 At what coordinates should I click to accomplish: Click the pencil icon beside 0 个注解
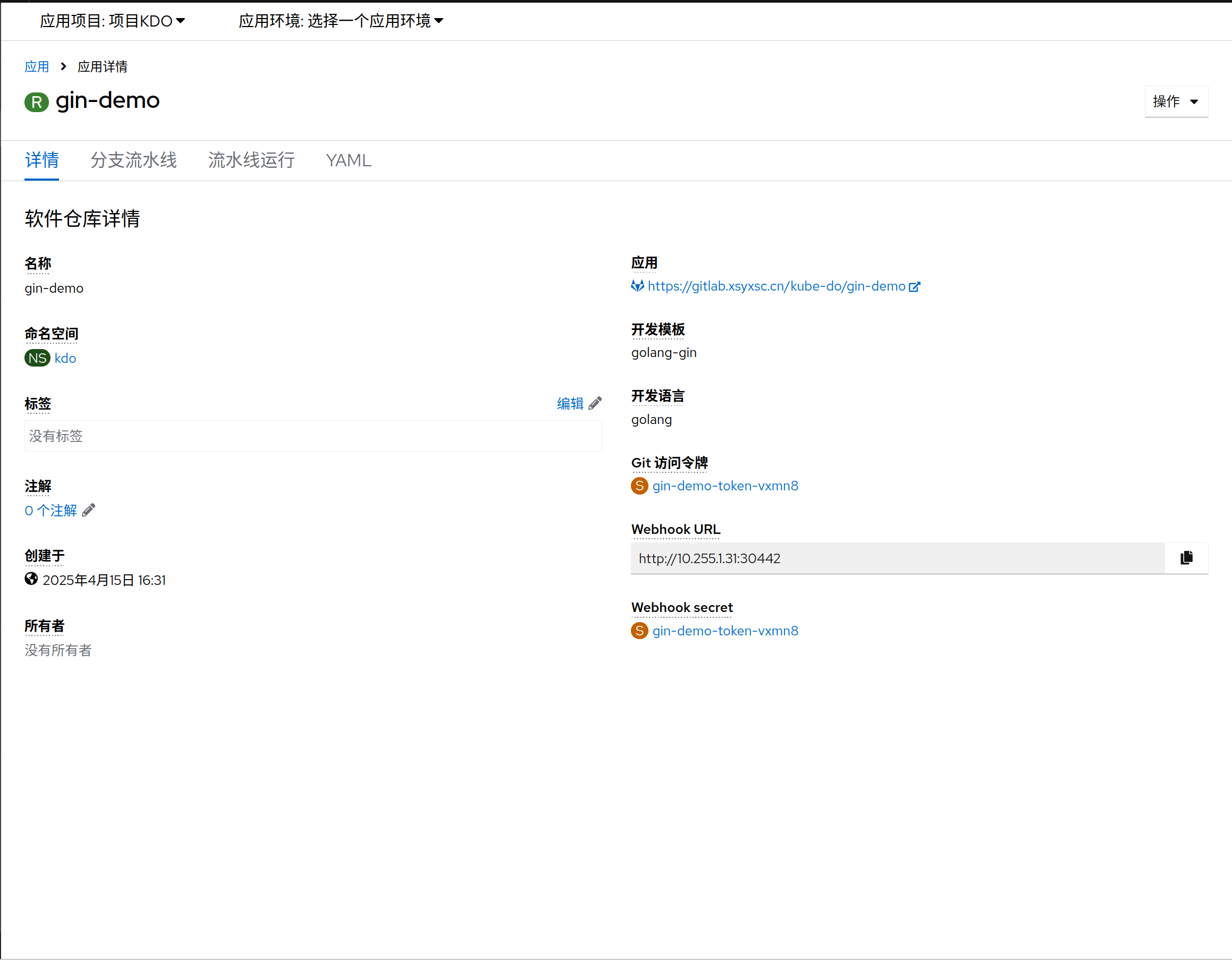89,510
